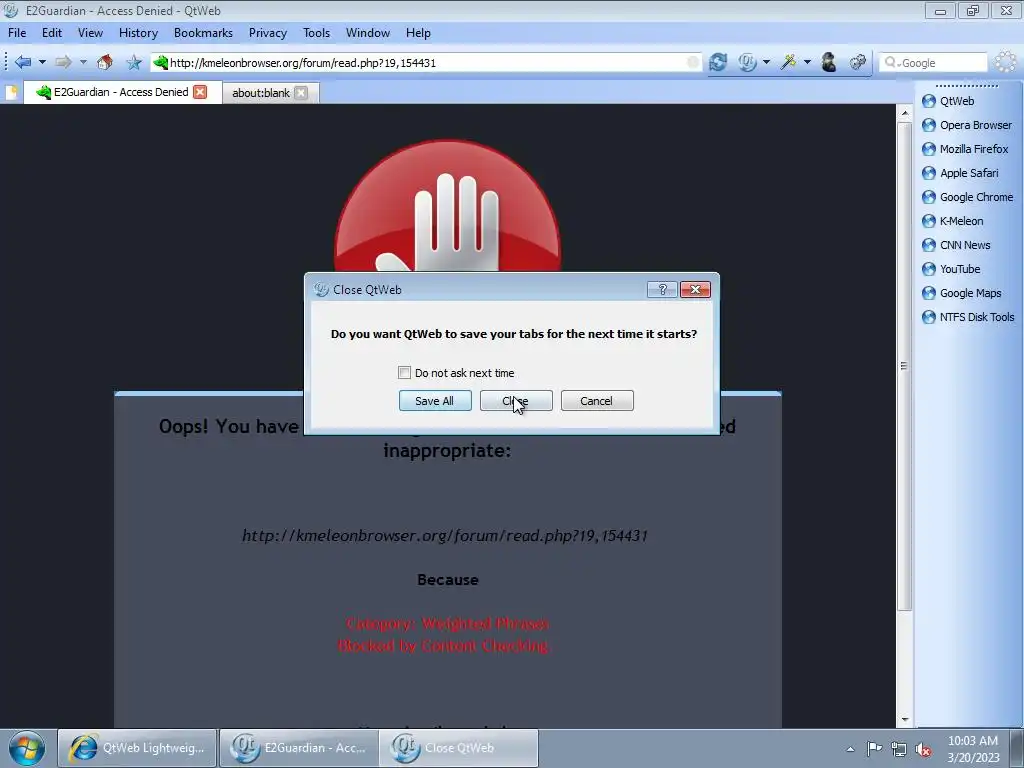Click the Forward arrow icon

tap(63, 62)
